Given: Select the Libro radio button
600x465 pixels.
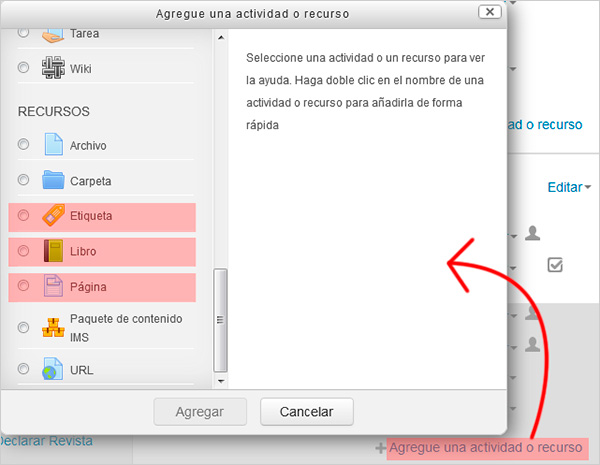Looking at the screenshot, I should tap(24, 251).
